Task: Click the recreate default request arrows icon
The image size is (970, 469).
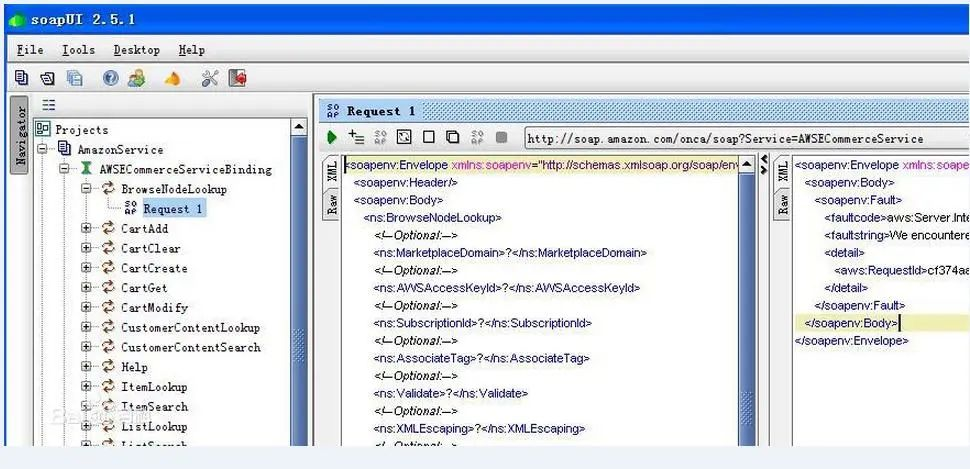Action: (x=404, y=137)
